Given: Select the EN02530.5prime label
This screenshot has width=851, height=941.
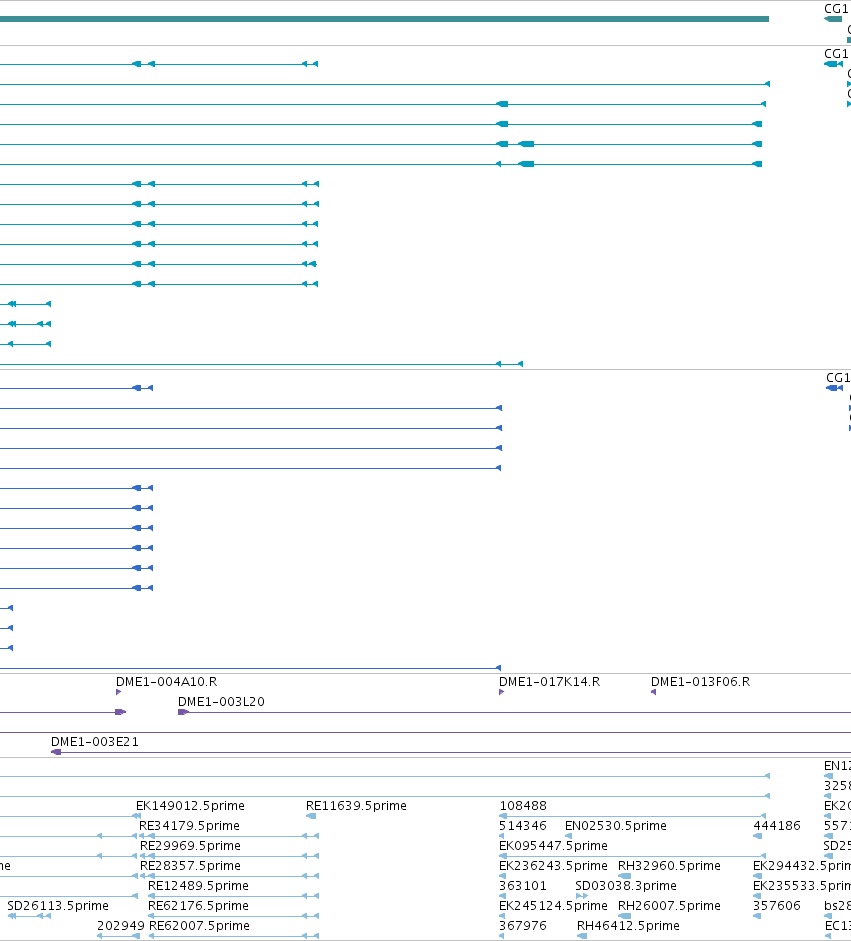Looking at the screenshot, I should pyautogui.click(x=616, y=826).
